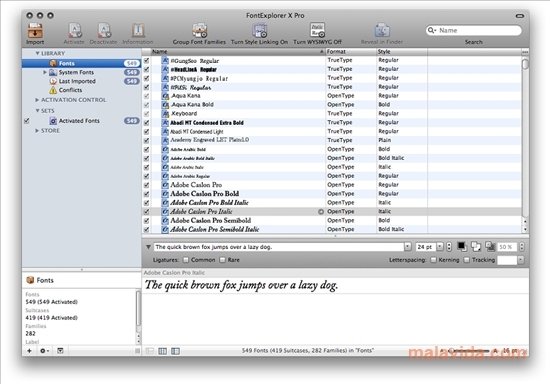Click the toolbar toggle pill in title bar
550x384 pixels.
click(x=520, y=16)
